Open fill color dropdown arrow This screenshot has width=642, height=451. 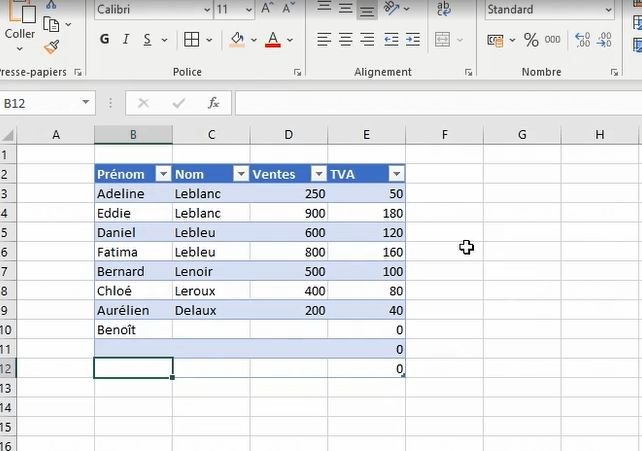click(253, 40)
